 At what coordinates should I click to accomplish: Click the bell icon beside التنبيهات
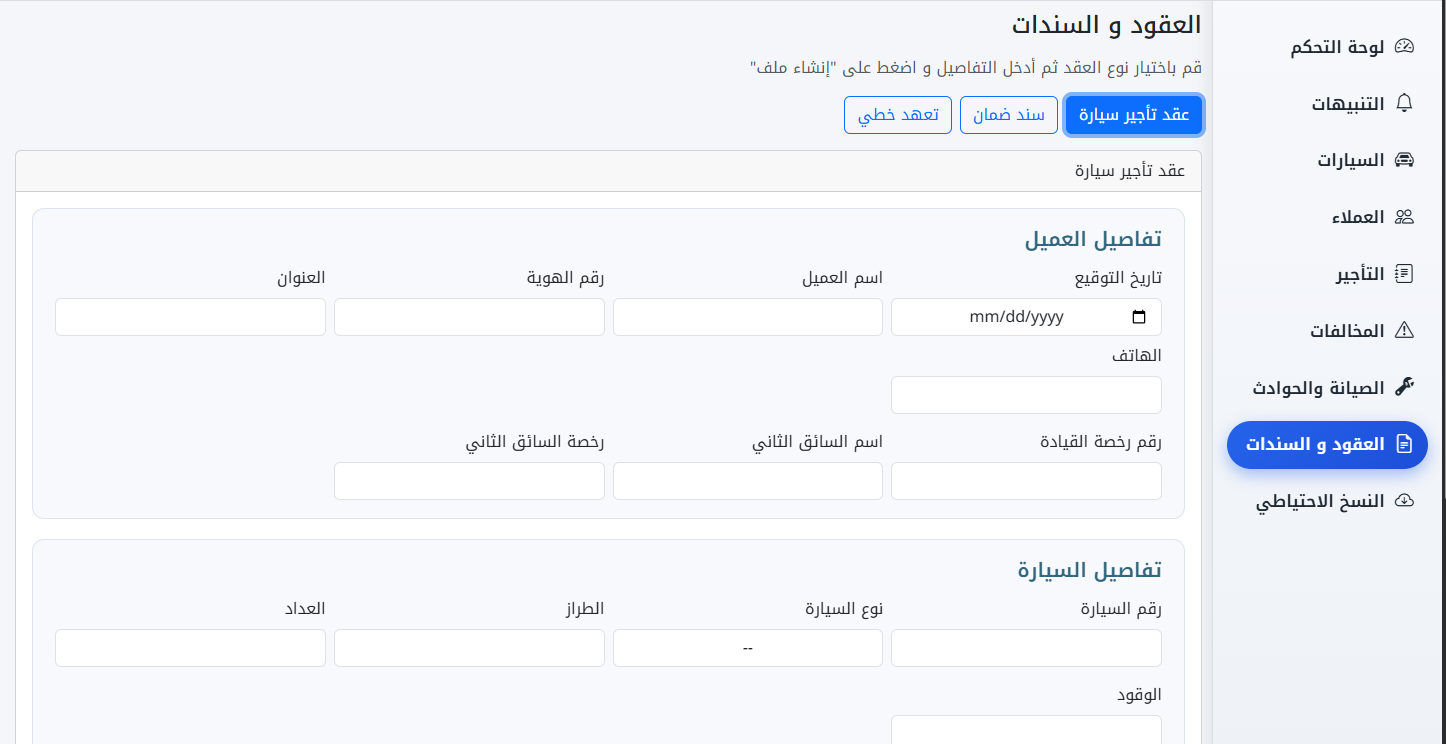[x=1404, y=103]
